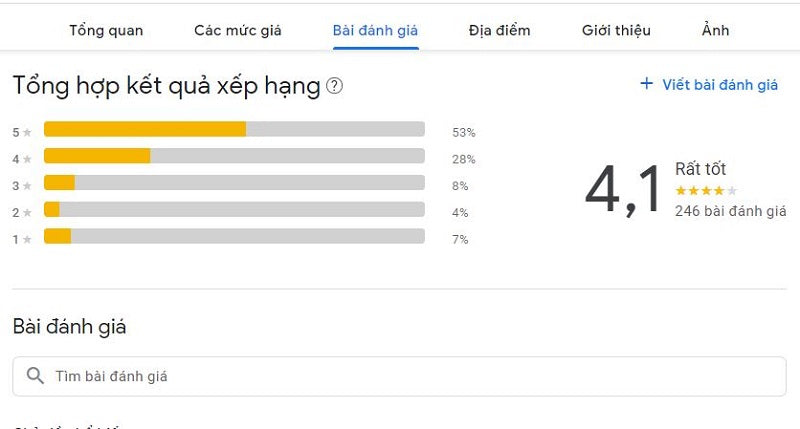The height and width of the screenshot is (429, 800).
Task: Click the 3-star rating bar
Action: (x=234, y=182)
